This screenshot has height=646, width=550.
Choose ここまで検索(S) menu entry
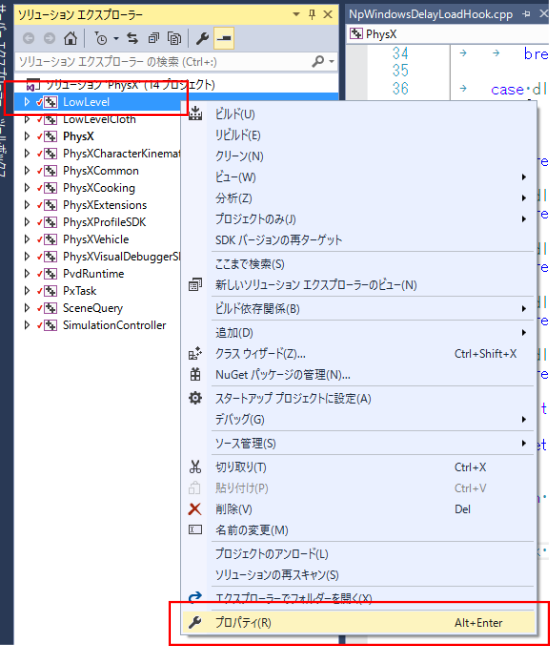click(x=359, y=264)
